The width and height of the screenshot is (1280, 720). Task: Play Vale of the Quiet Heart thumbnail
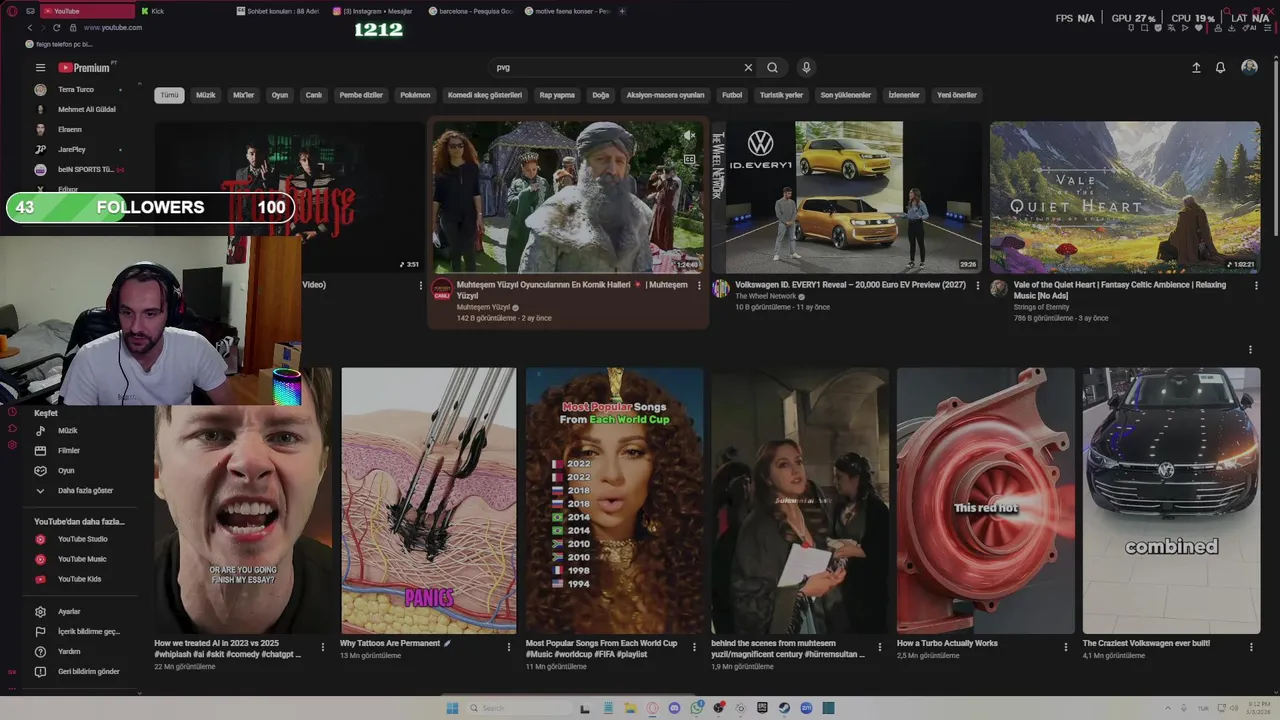tap(1125, 197)
